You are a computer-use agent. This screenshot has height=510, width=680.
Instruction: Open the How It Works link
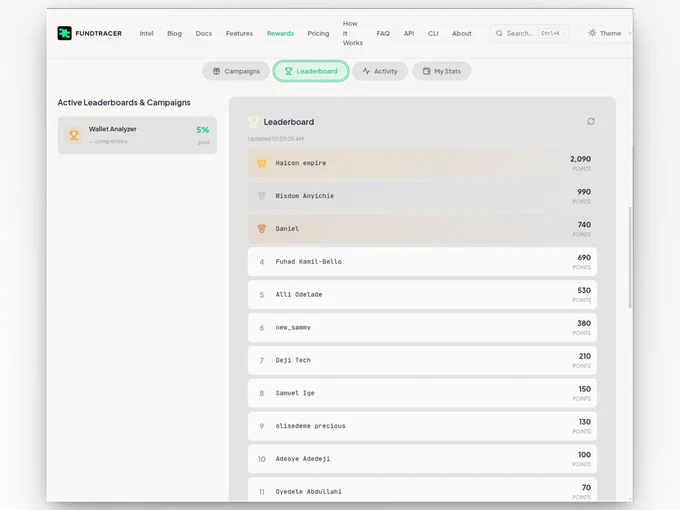point(353,33)
